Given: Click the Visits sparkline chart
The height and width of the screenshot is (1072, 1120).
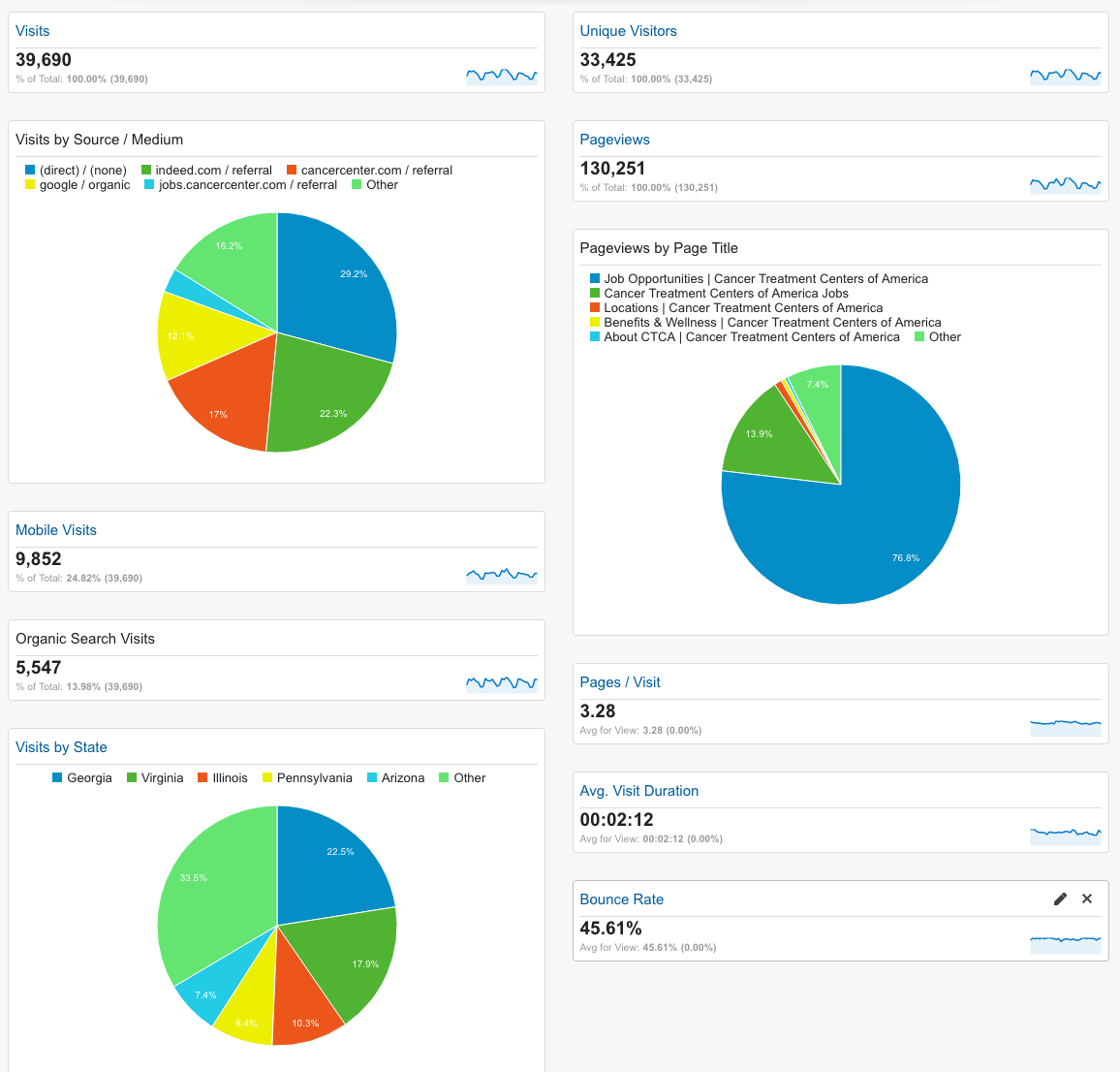Looking at the screenshot, I should click(501, 76).
